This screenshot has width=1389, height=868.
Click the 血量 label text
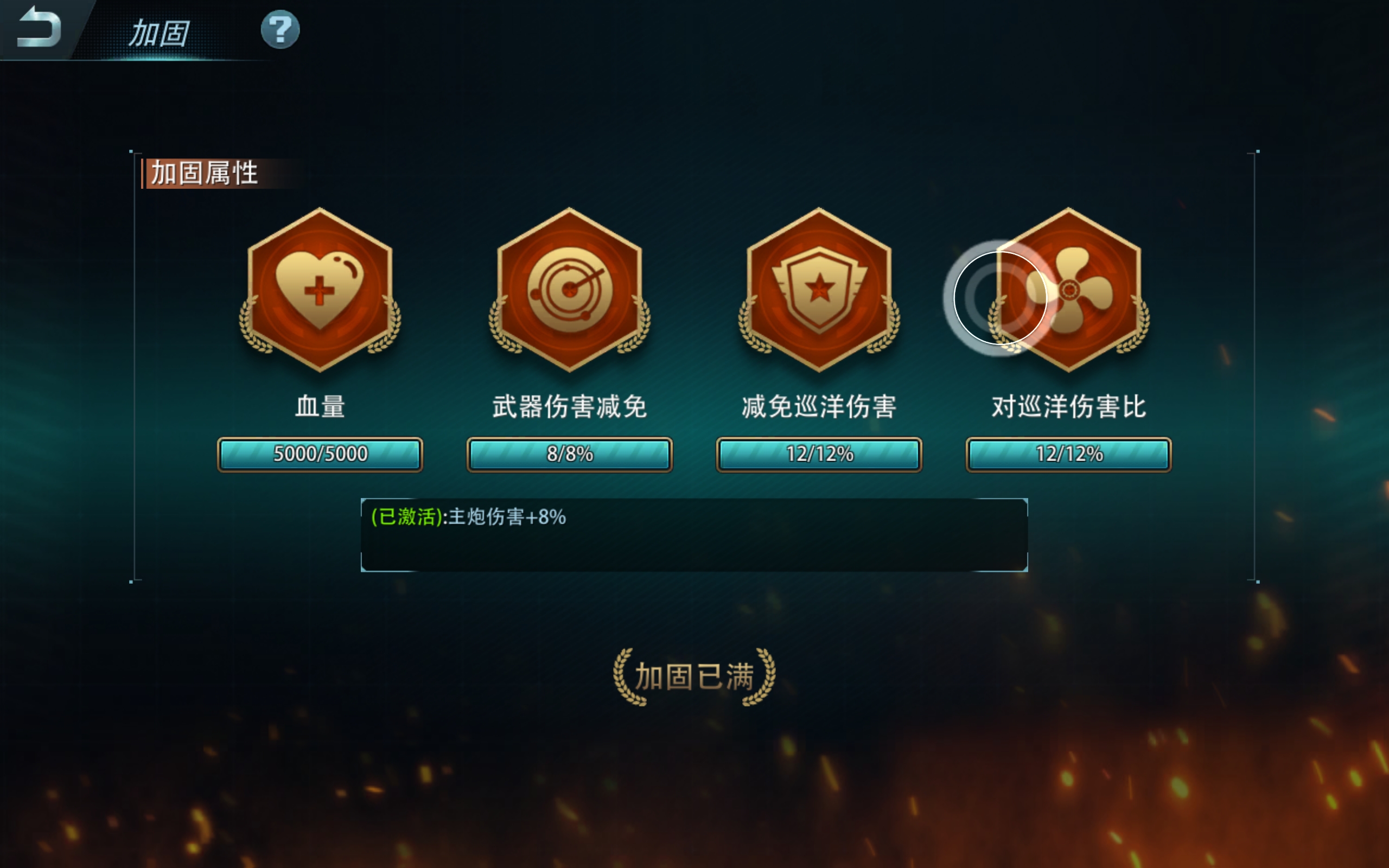point(320,406)
